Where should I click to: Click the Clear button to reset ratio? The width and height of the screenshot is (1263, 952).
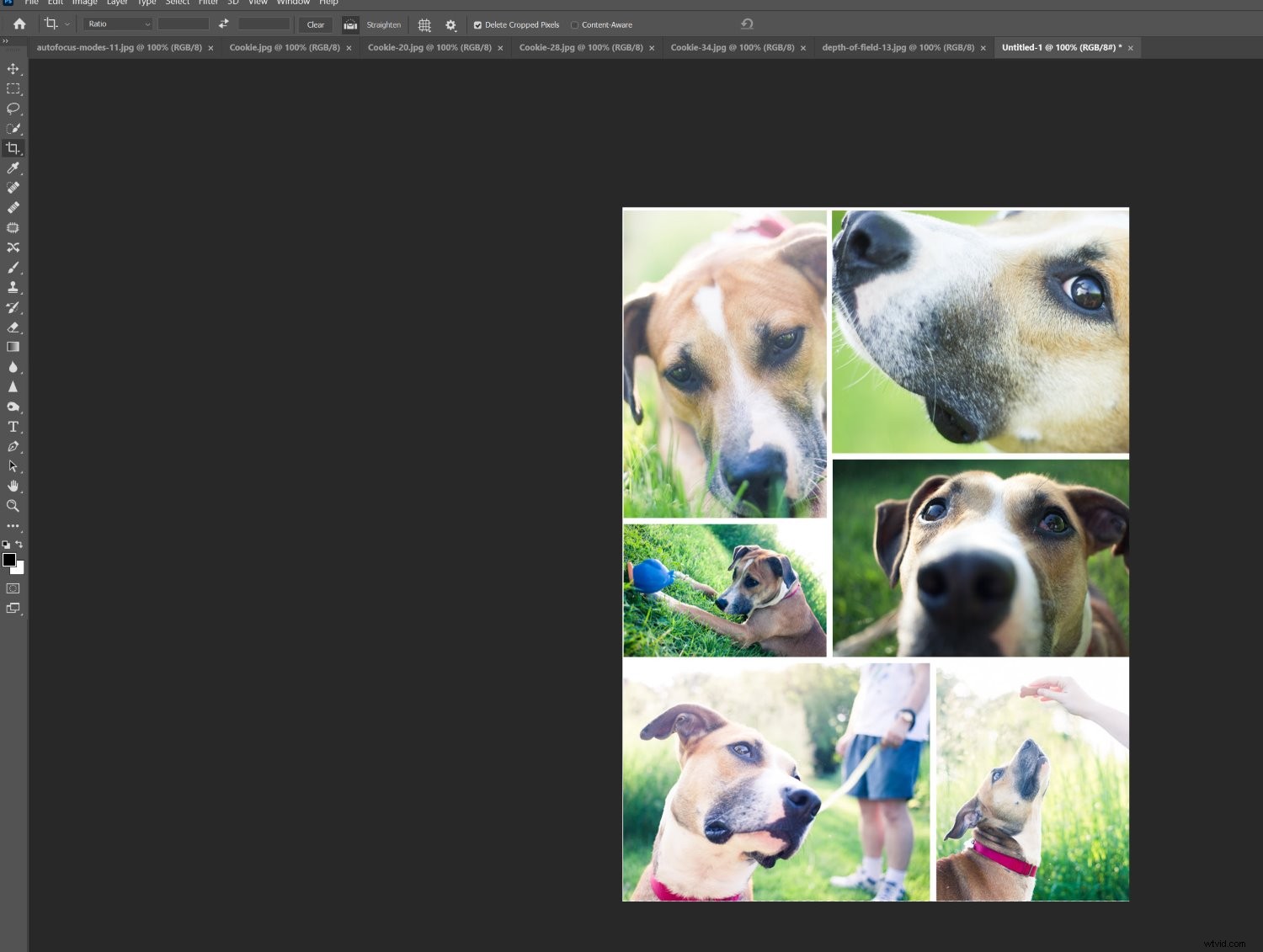(315, 24)
